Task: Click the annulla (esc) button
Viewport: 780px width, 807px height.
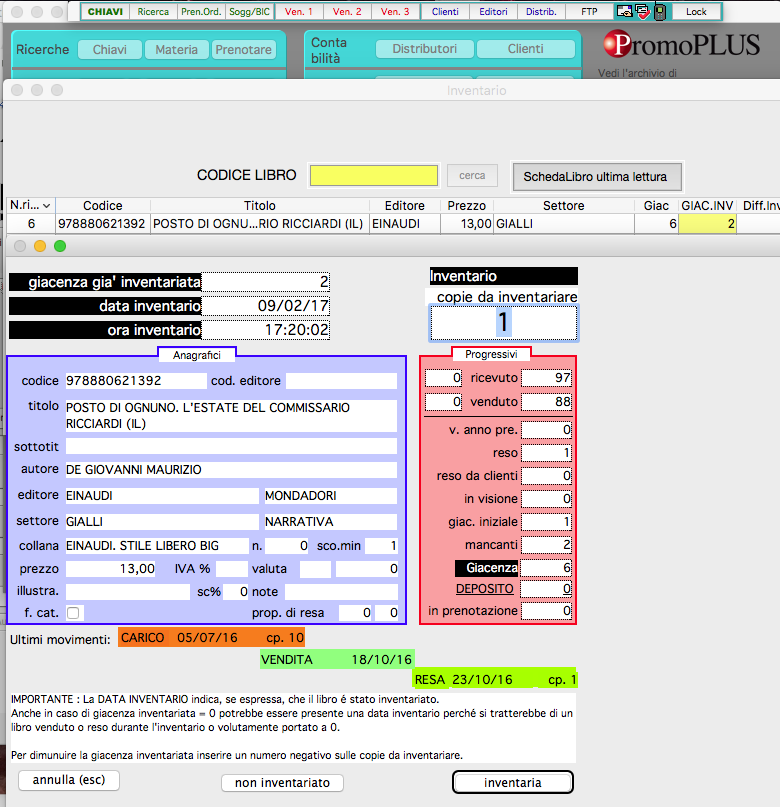Action: [x=69, y=780]
